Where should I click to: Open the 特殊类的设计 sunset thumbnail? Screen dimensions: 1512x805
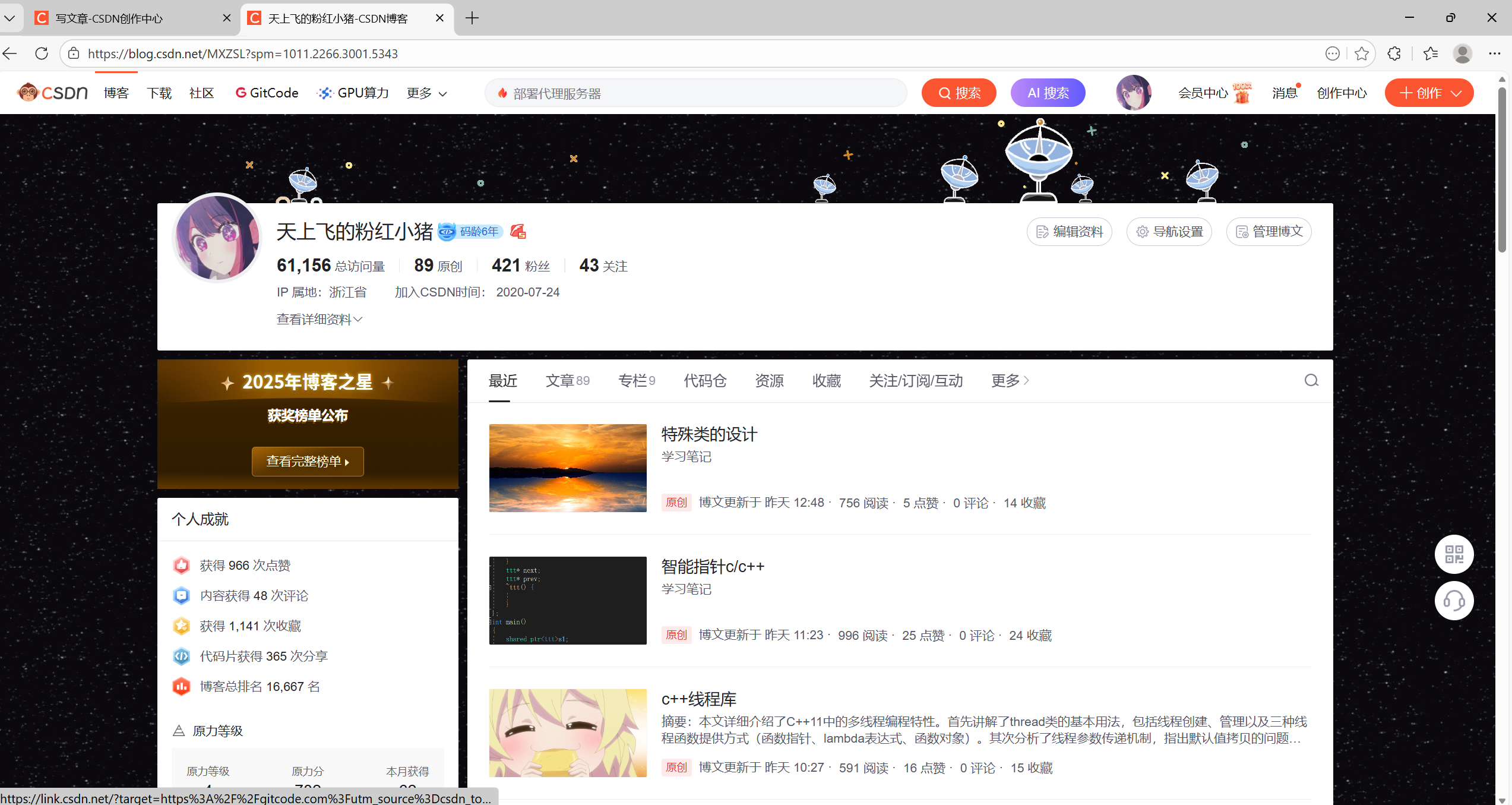click(568, 468)
